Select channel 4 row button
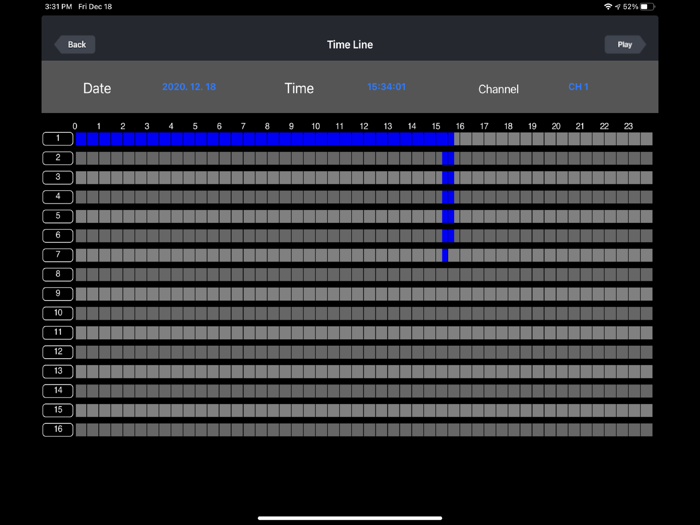Viewport: 700px width, 525px height. click(58, 197)
